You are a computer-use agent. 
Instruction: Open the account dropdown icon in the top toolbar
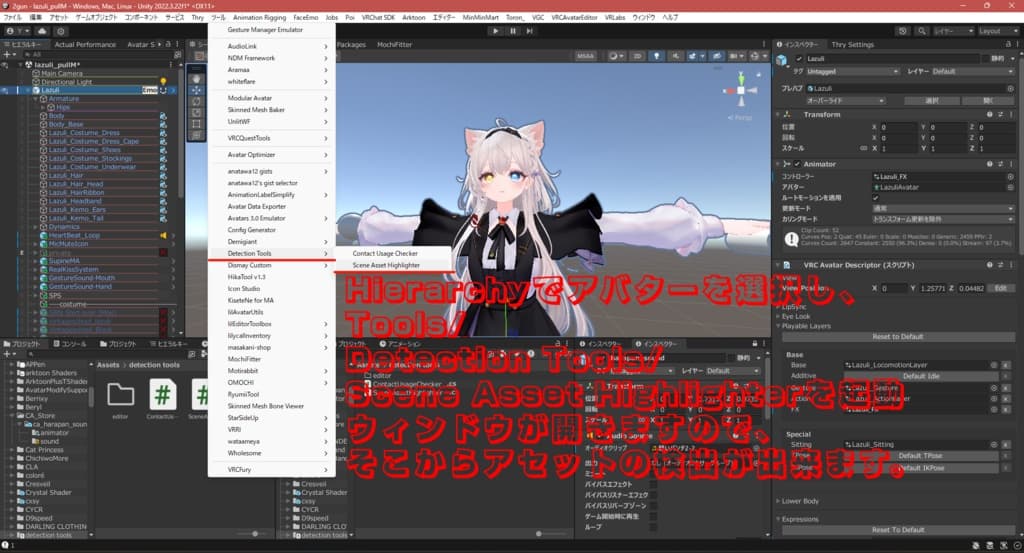16,31
